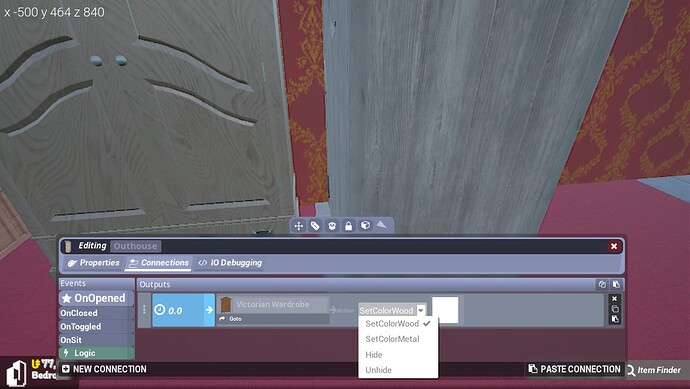Select the OnOpened event

click(96, 298)
